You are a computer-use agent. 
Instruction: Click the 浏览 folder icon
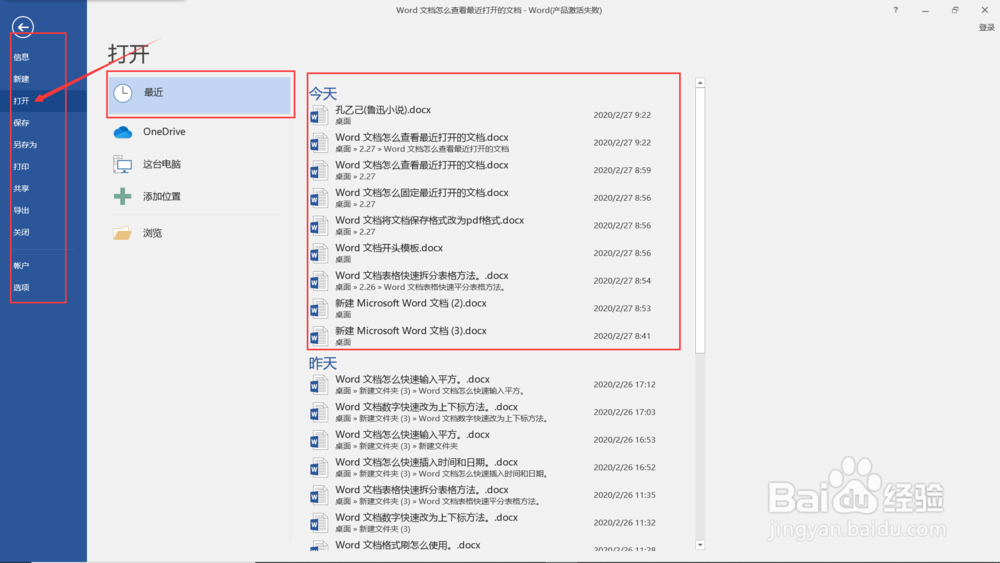pyautogui.click(x=122, y=233)
